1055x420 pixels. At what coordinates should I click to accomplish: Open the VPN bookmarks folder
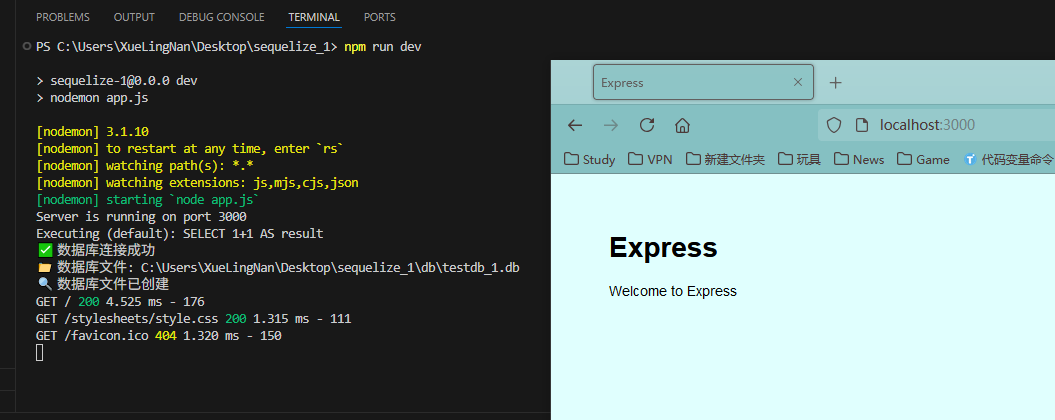tap(650, 160)
